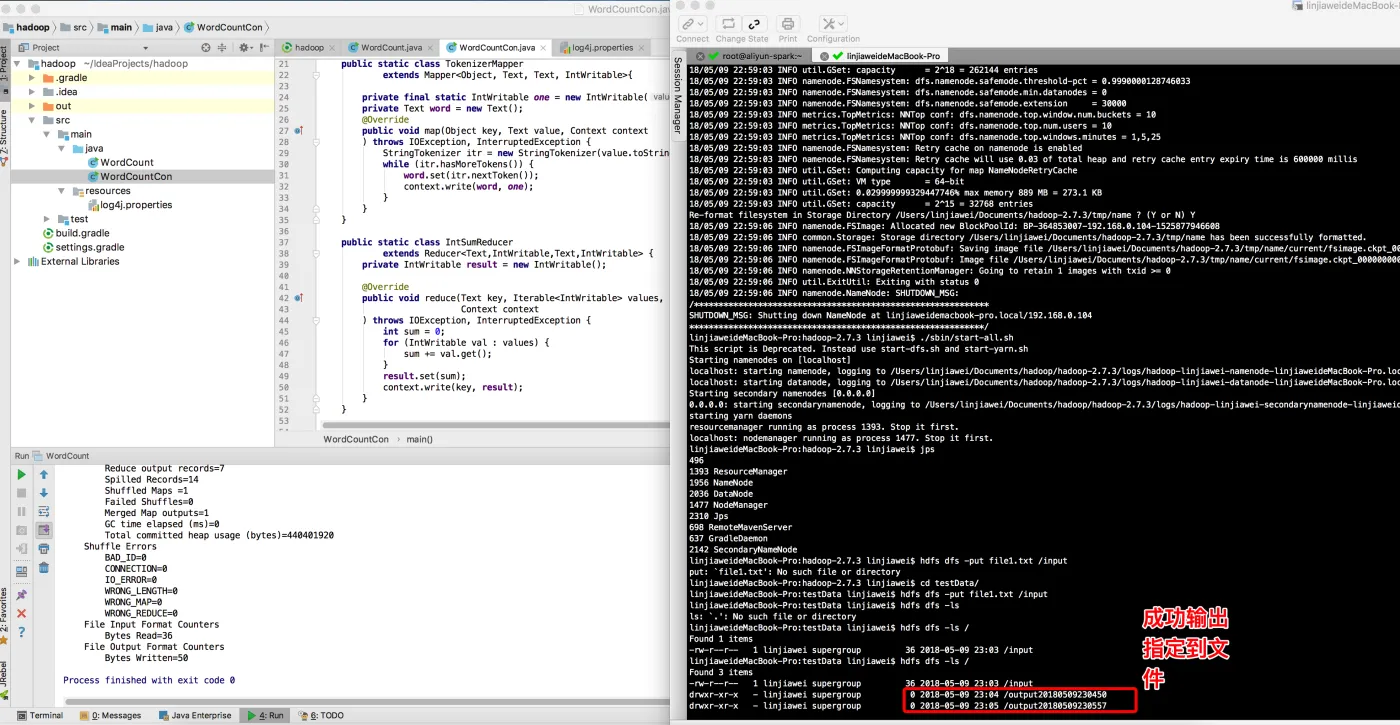Stop the process in the Run panel
The width and height of the screenshot is (1400, 725).
22,493
